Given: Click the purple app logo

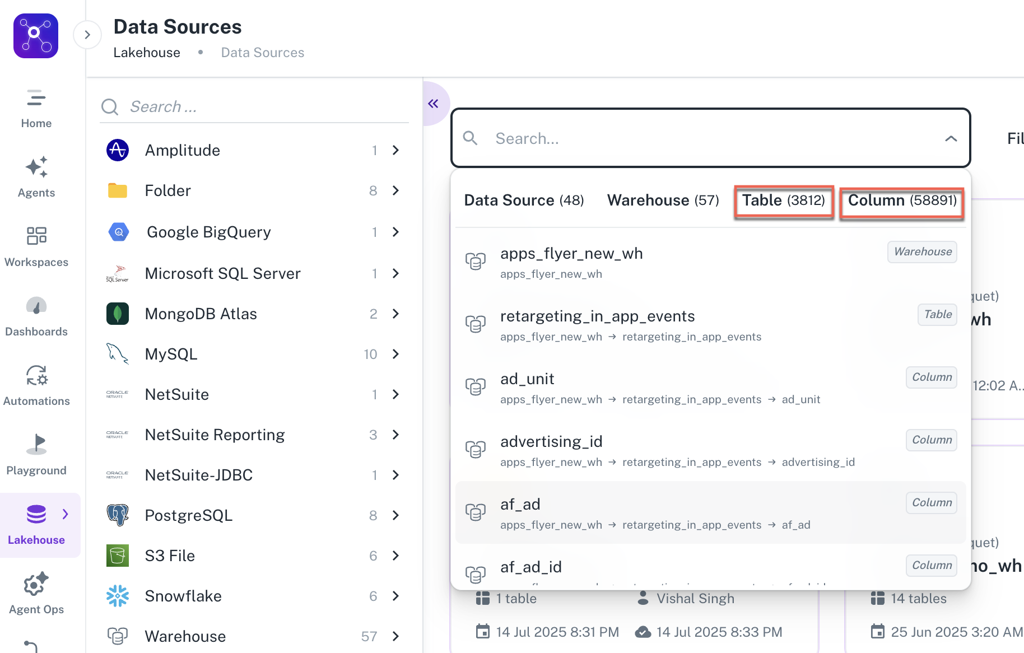Looking at the screenshot, I should pyautogui.click(x=35, y=36).
